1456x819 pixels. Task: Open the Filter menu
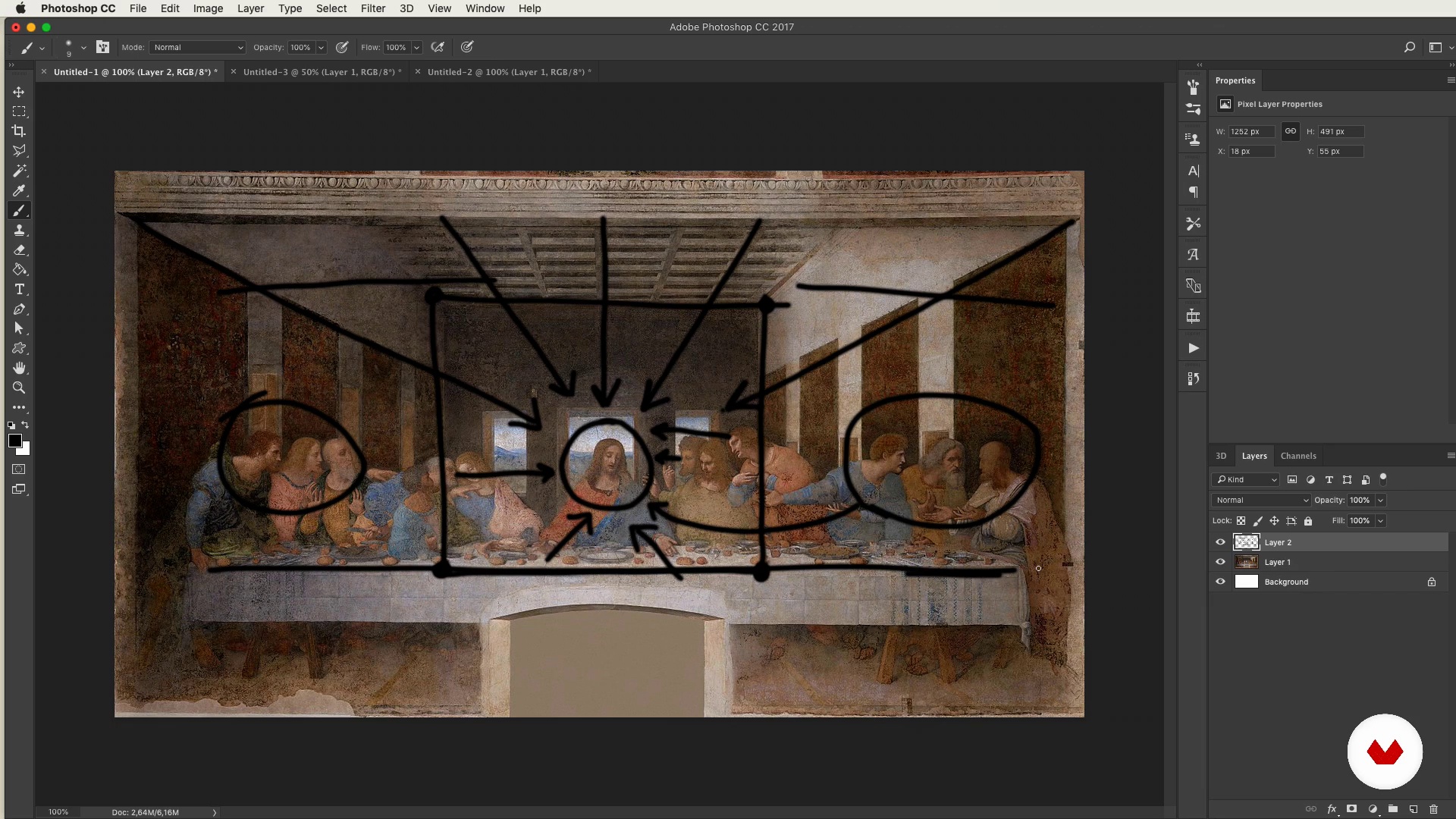point(372,8)
